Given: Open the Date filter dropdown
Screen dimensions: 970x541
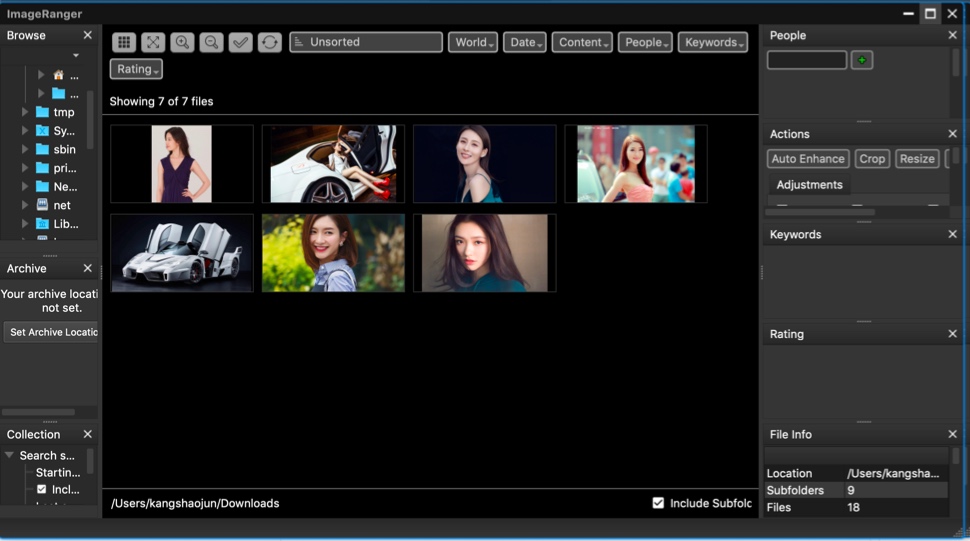Looking at the screenshot, I should click(x=525, y=42).
